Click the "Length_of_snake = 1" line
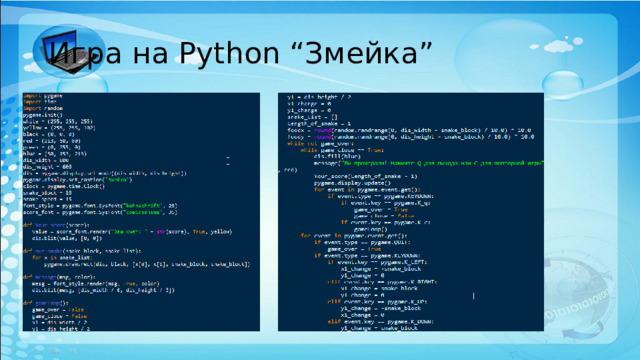 [319, 124]
